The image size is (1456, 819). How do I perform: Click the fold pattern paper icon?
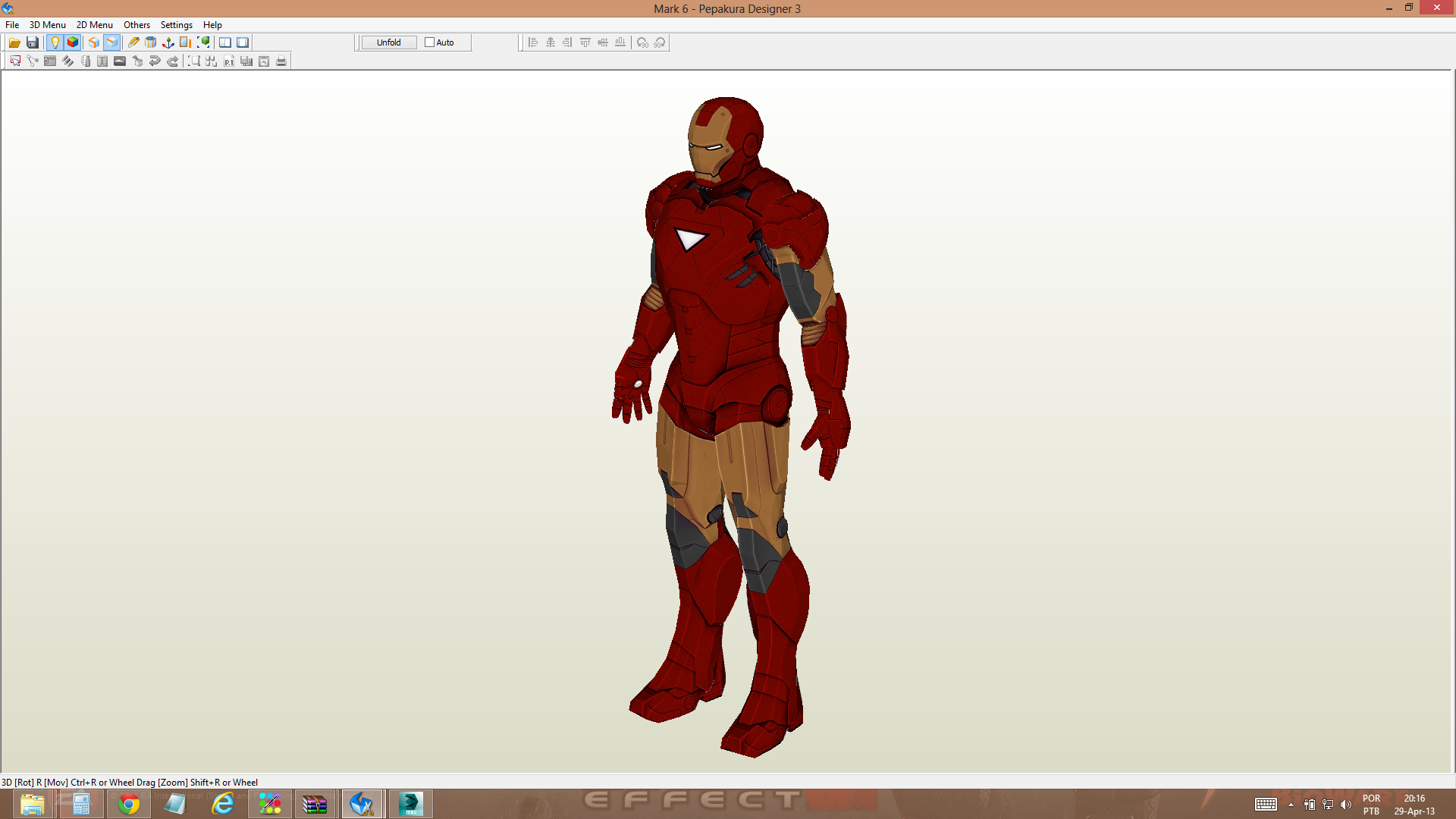(85, 61)
